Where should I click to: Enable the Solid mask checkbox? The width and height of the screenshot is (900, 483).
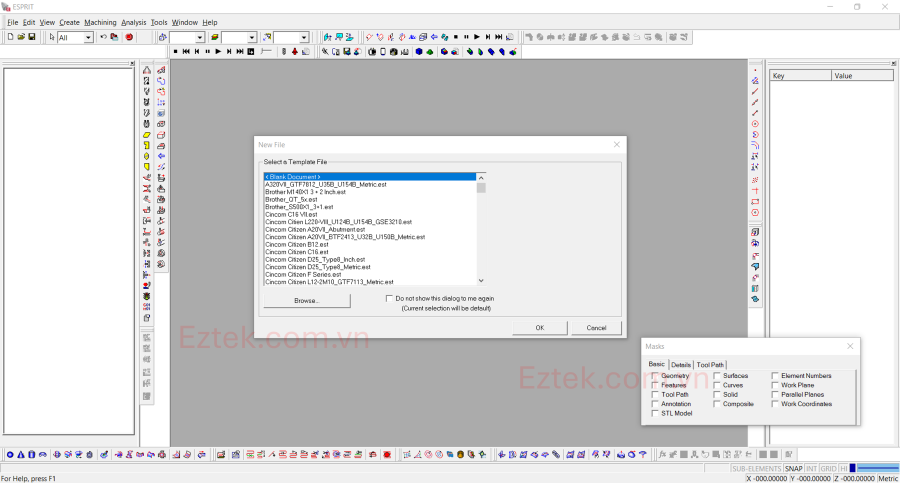[717, 395]
